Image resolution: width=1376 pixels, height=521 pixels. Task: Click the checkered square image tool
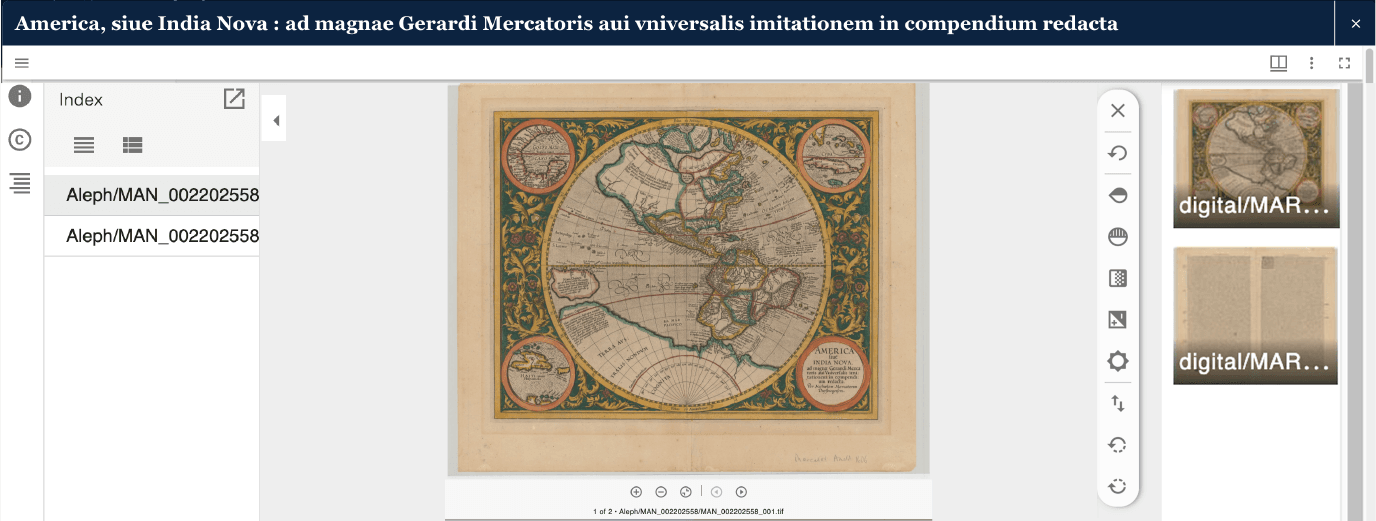tap(1118, 278)
